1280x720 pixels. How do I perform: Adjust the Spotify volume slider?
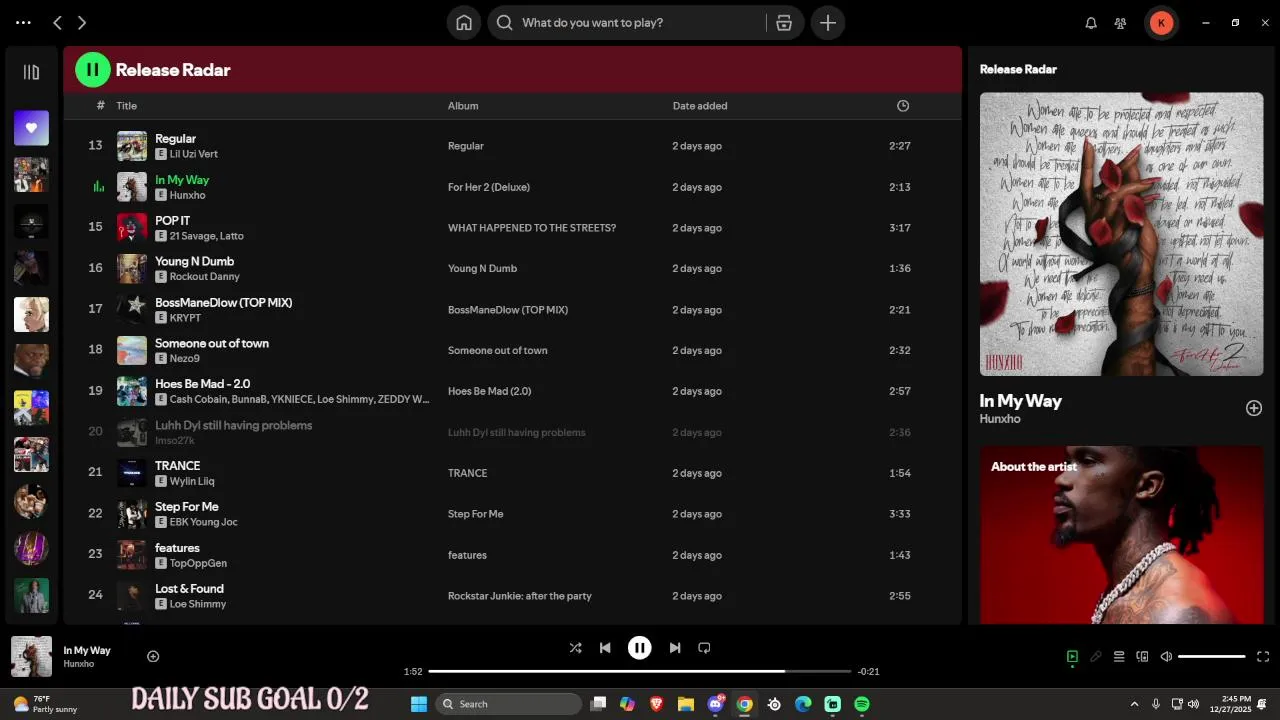[1212, 657]
